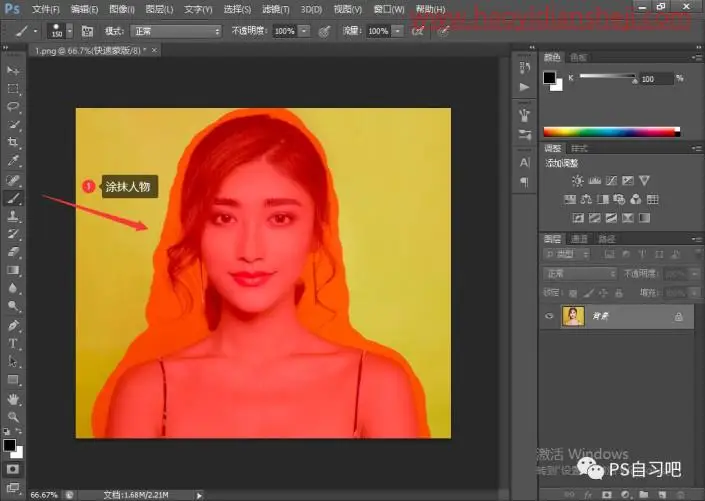Screen dimensions: 705x501
Task: Toggle lock all for layer
Action: click(x=619, y=293)
